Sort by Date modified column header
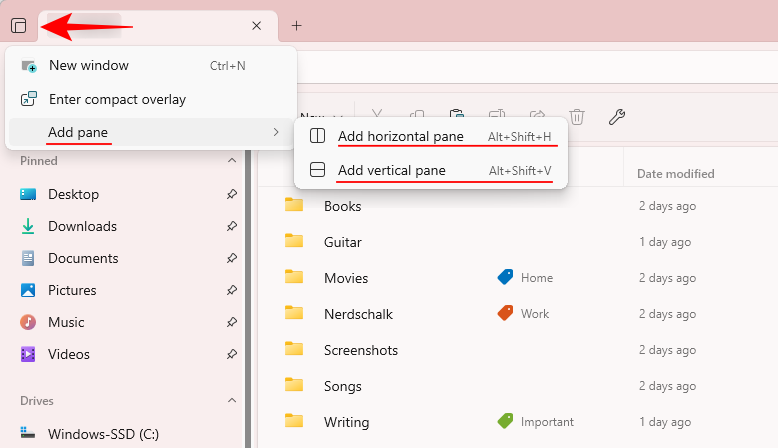The width and height of the screenshot is (778, 448). coord(675,174)
